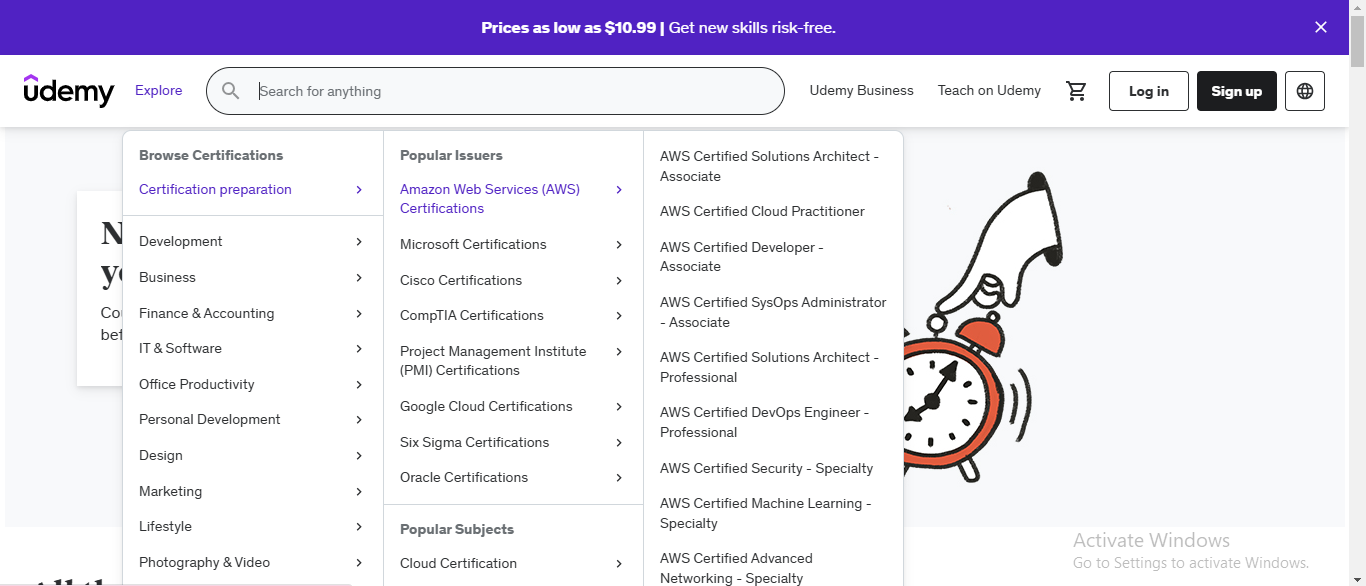Expand the IT & Software chevron
The width and height of the screenshot is (1366, 586).
point(359,349)
